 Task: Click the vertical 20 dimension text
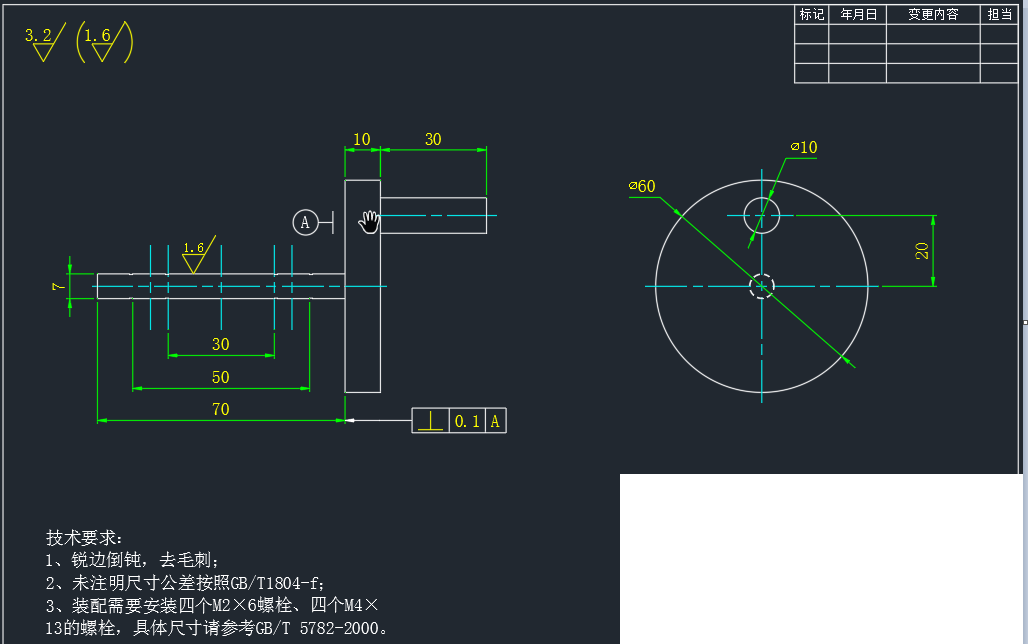922,251
